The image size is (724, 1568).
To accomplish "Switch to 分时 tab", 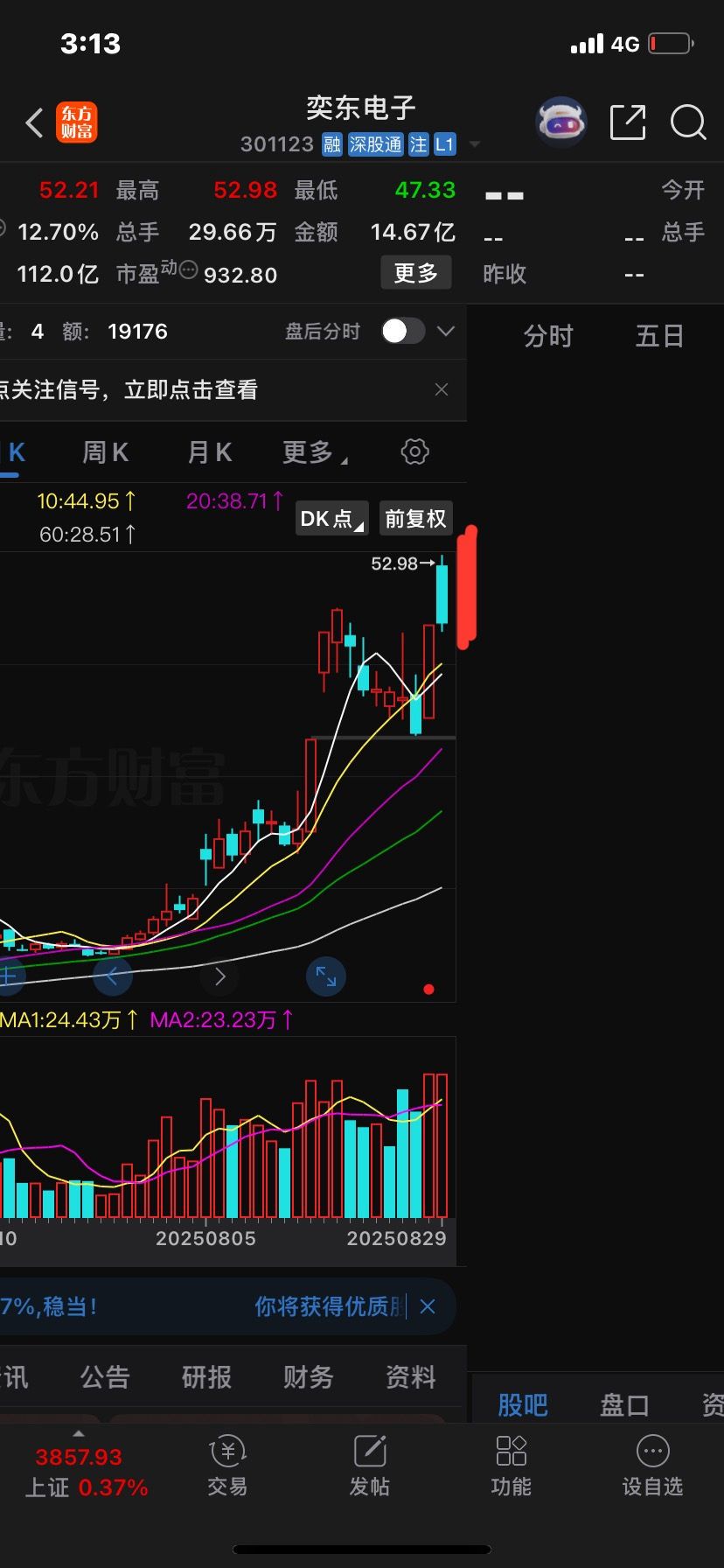I will pyautogui.click(x=547, y=336).
